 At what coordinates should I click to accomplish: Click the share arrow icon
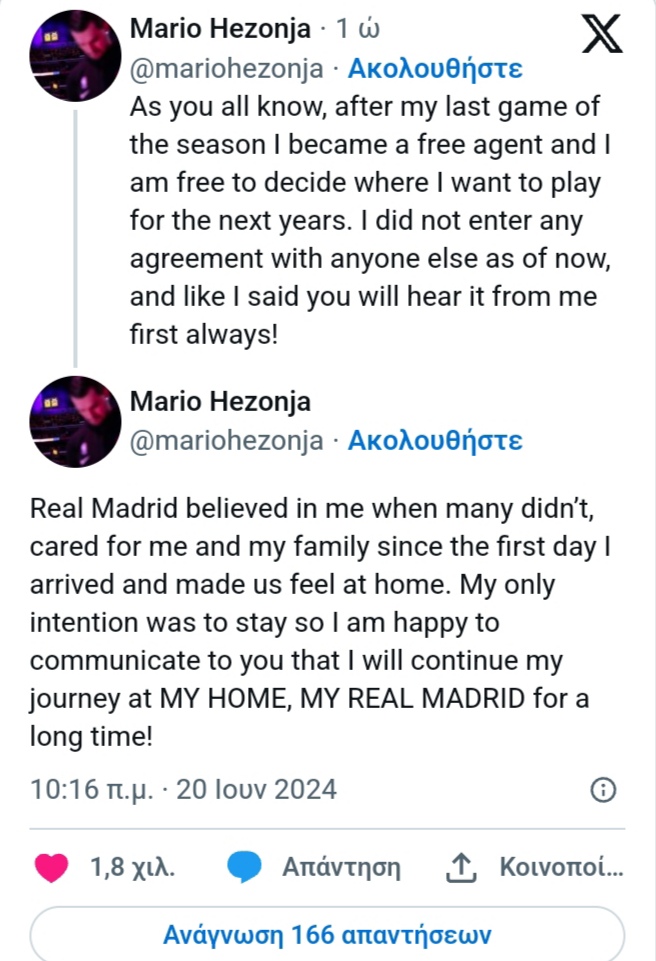pyautogui.click(x=459, y=867)
